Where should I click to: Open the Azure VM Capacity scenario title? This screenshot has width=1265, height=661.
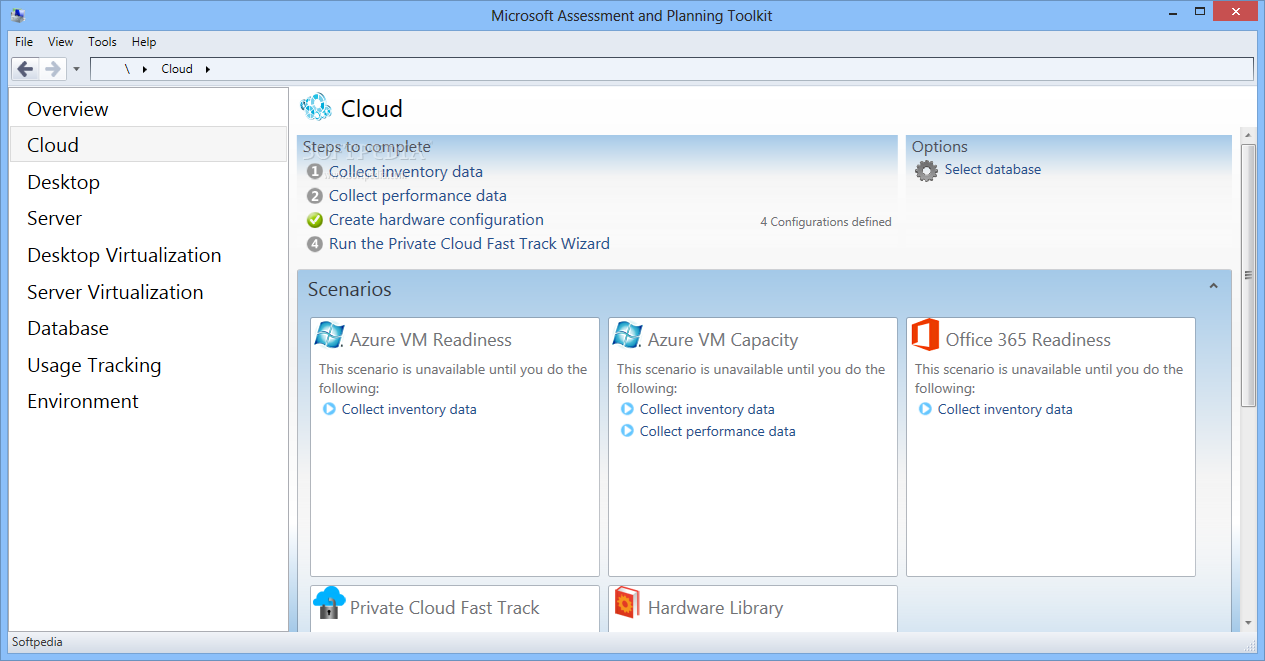pyautogui.click(x=723, y=340)
